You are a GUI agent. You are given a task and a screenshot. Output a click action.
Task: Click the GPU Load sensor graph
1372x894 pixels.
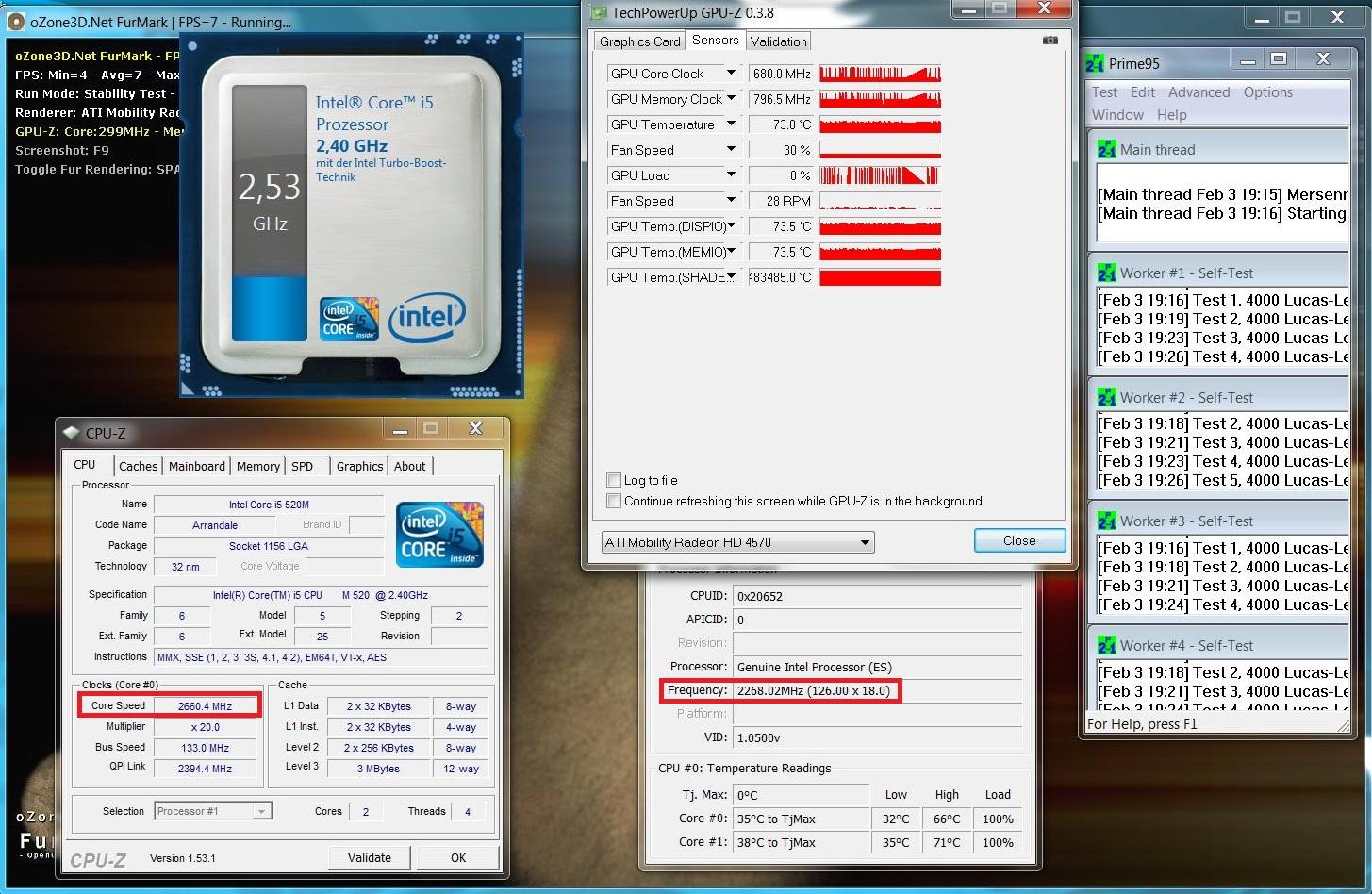tap(880, 175)
